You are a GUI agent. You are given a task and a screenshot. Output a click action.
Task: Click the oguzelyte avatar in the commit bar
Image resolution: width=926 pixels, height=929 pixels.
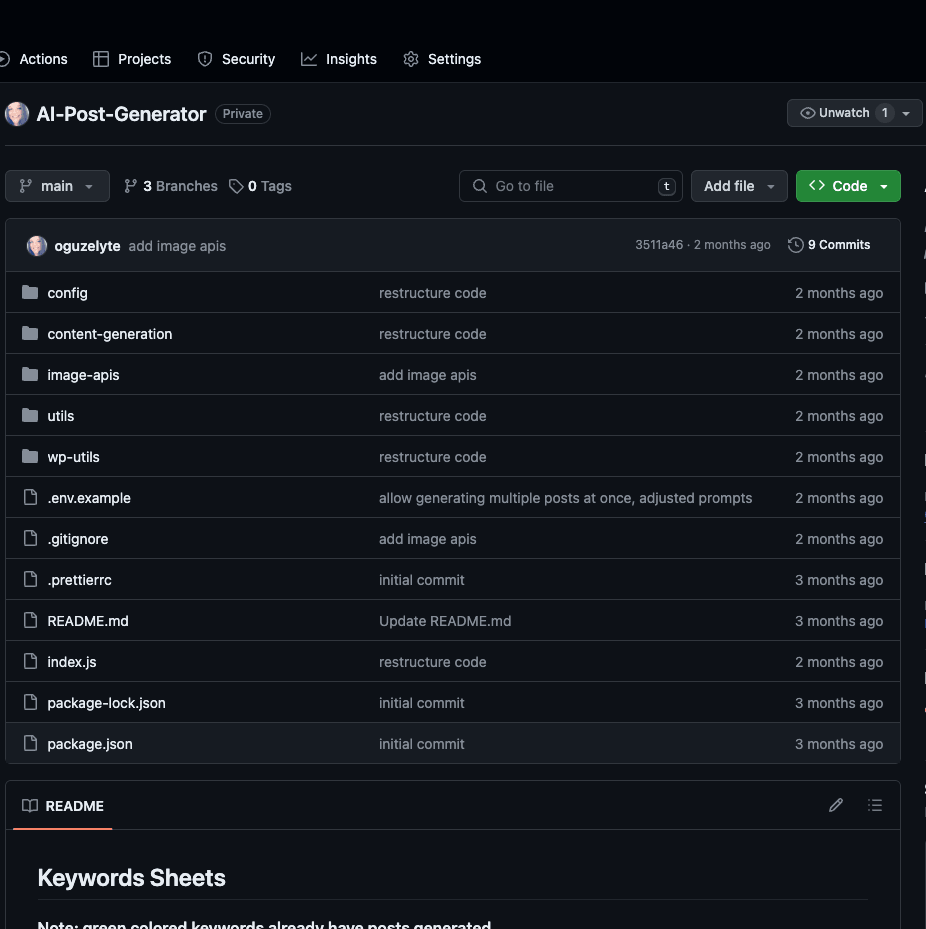click(x=37, y=246)
